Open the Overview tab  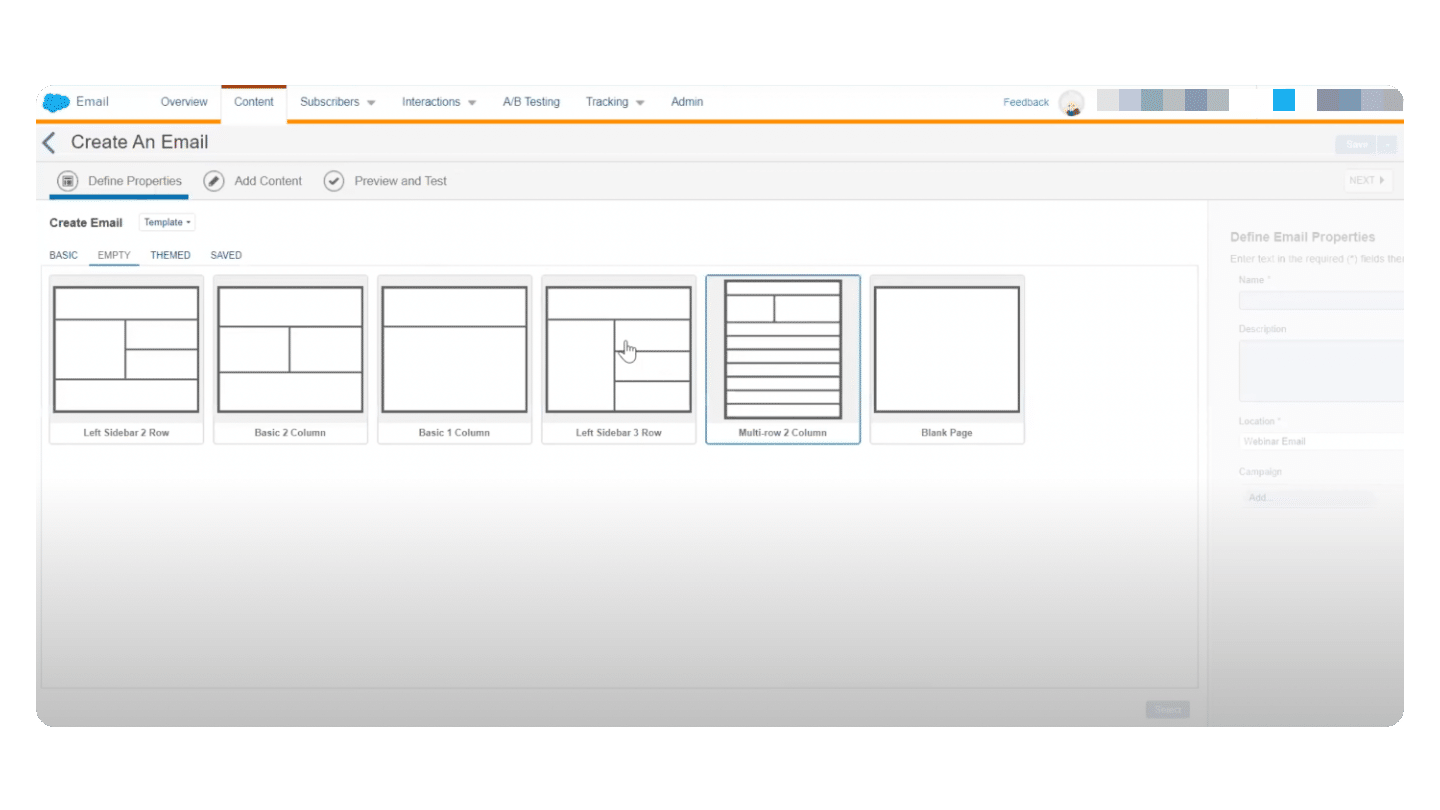[184, 102]
